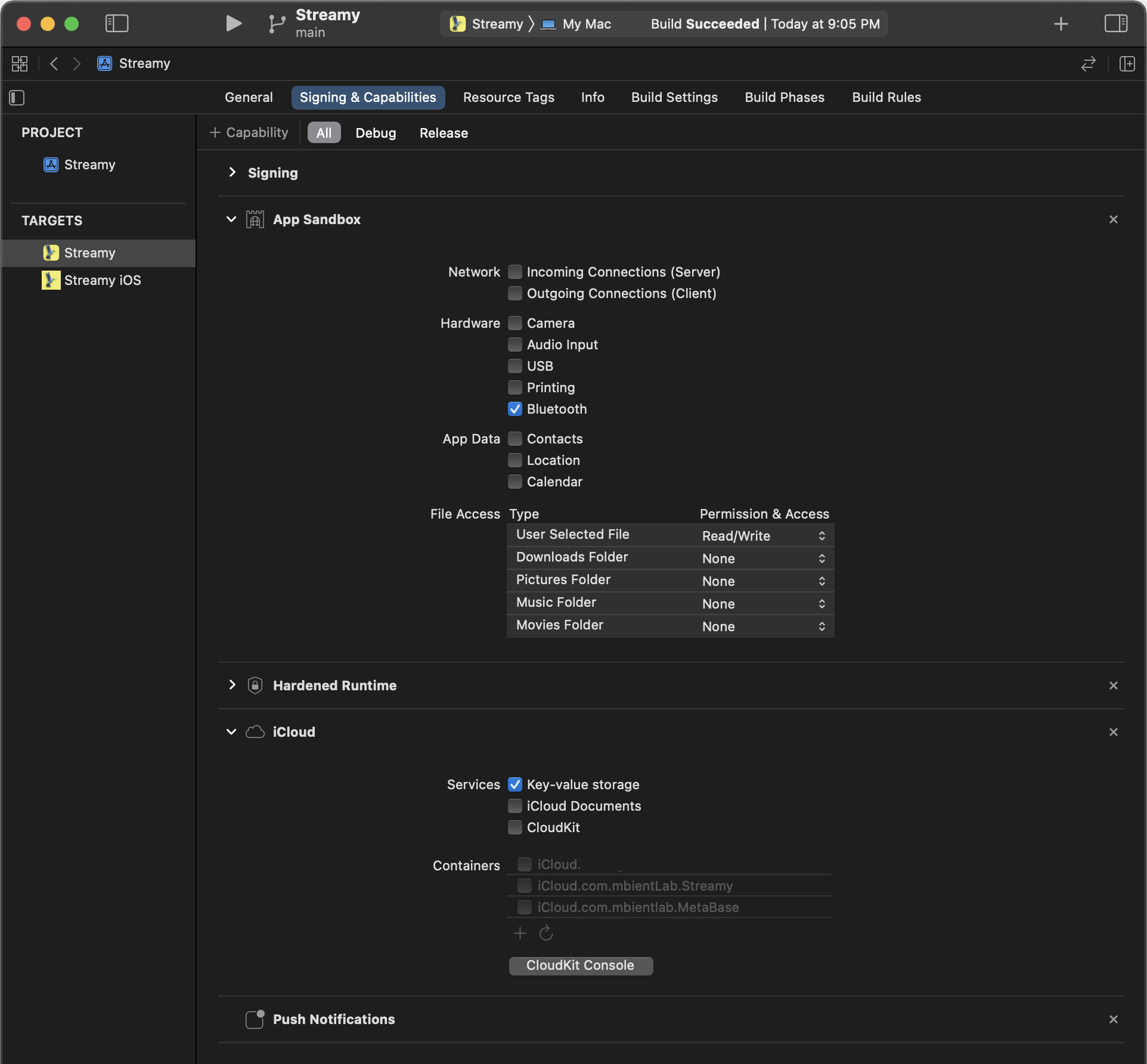
Task: Enable Audio Input hardware access
Action: 515,345
